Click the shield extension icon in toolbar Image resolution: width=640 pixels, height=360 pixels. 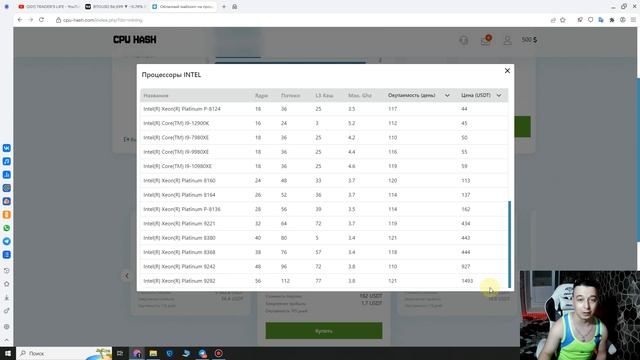[x=590, y=20]
